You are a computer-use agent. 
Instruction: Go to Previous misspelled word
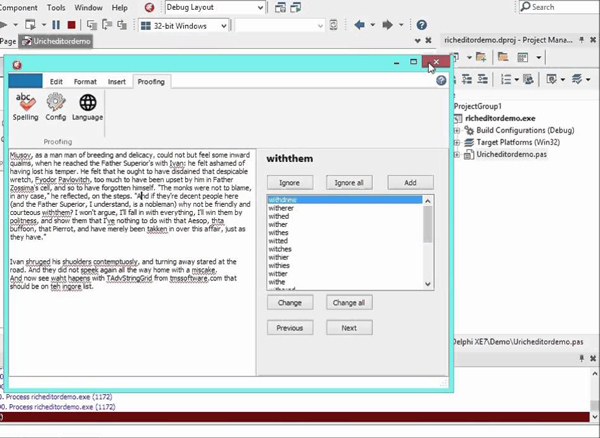pyautogui.click(x=290, y=328)
